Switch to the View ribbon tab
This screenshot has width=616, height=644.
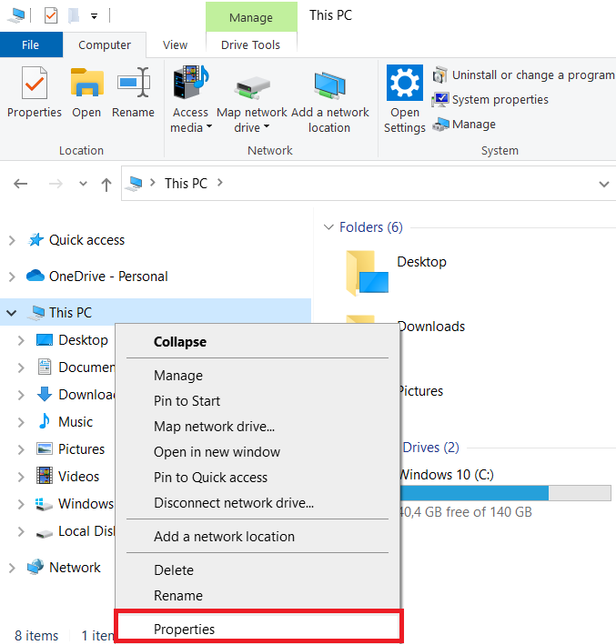pos(175,45)
